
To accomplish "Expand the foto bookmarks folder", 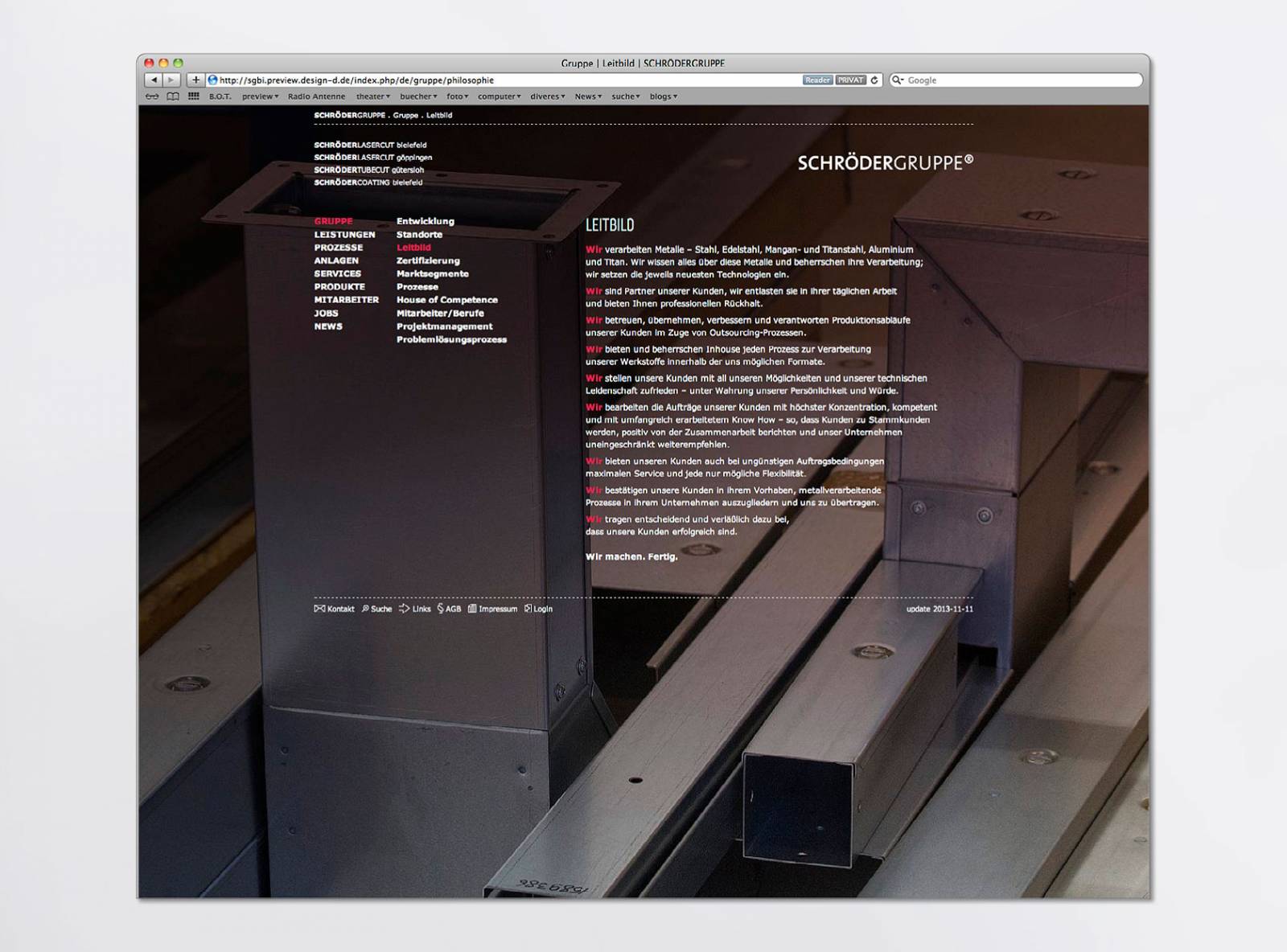I will pos(458,96).
